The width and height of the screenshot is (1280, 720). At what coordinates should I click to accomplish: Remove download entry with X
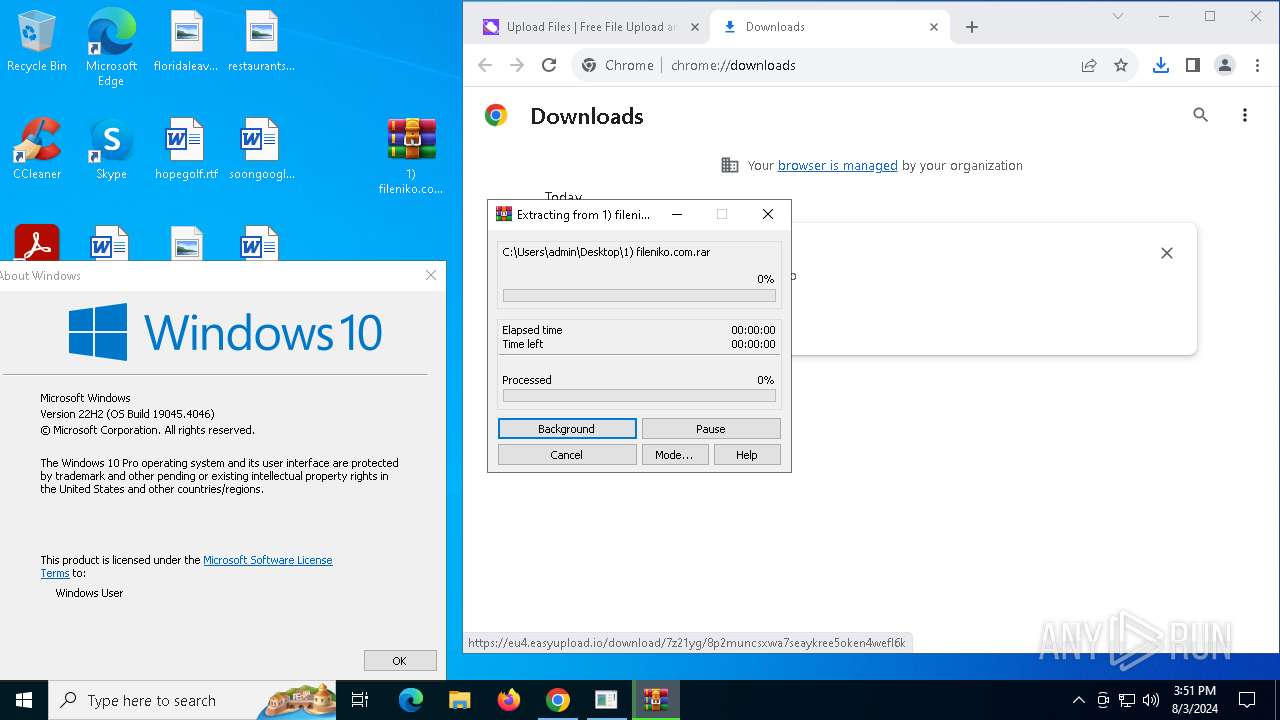1167,253
